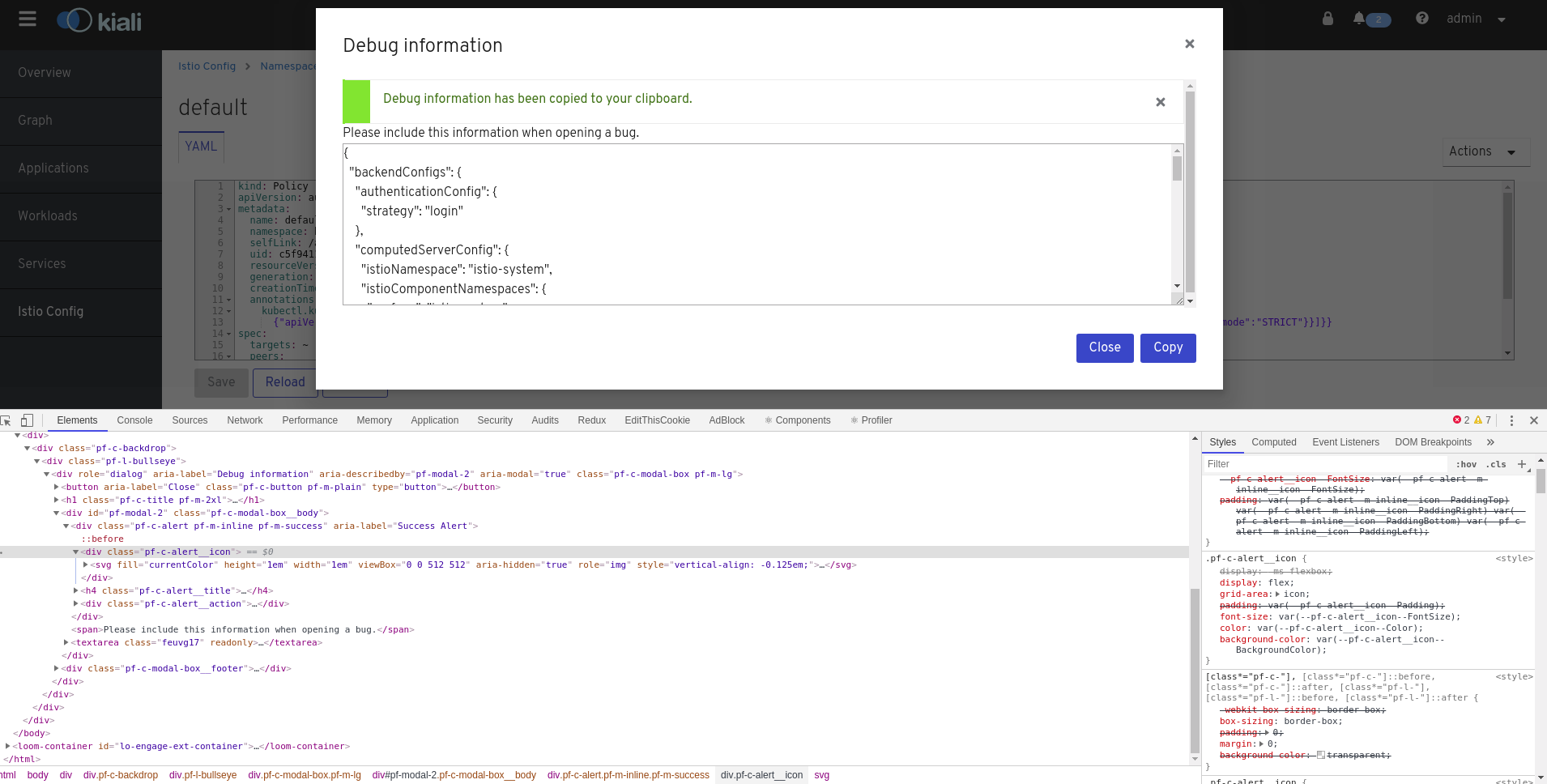Open the help question mark icon
1547x784 pixels.
click(1421, 18)
